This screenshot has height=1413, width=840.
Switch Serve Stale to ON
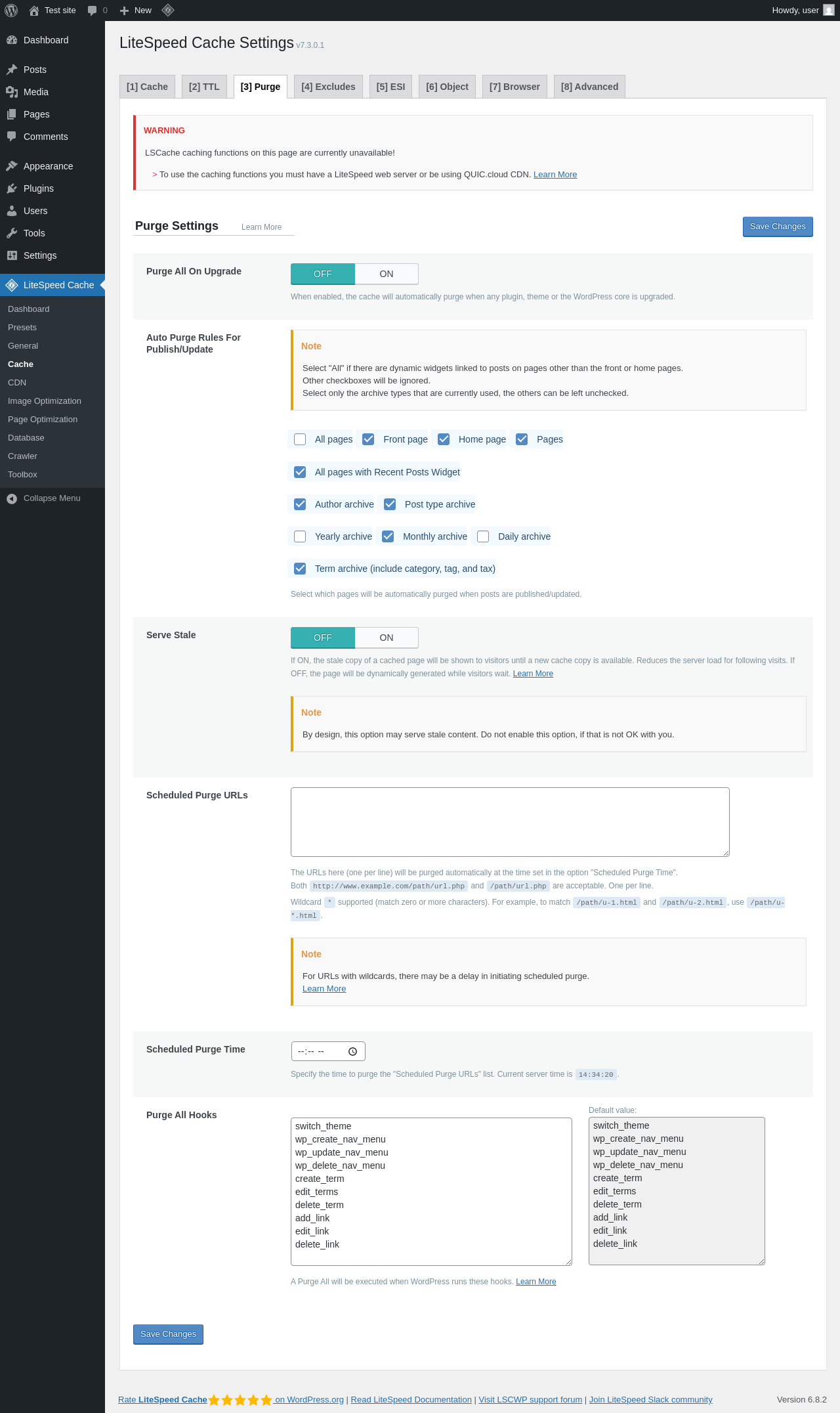[387, 638]
